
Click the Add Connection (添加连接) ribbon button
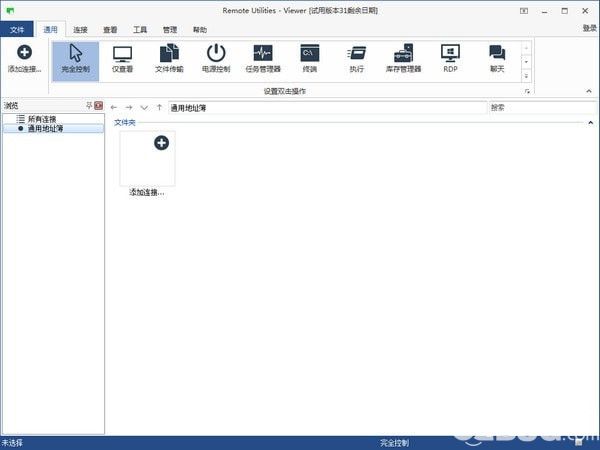tap(24, 59)
